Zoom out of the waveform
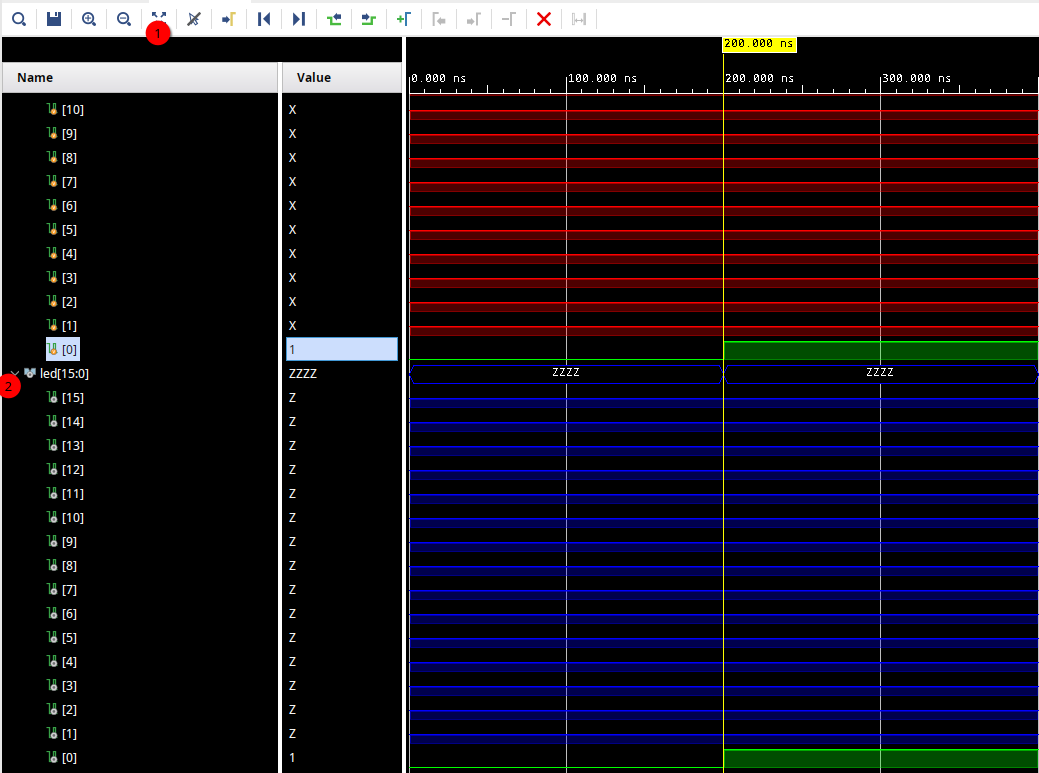This screenshot has height=773, width=1039. click(x=124, y=19)
